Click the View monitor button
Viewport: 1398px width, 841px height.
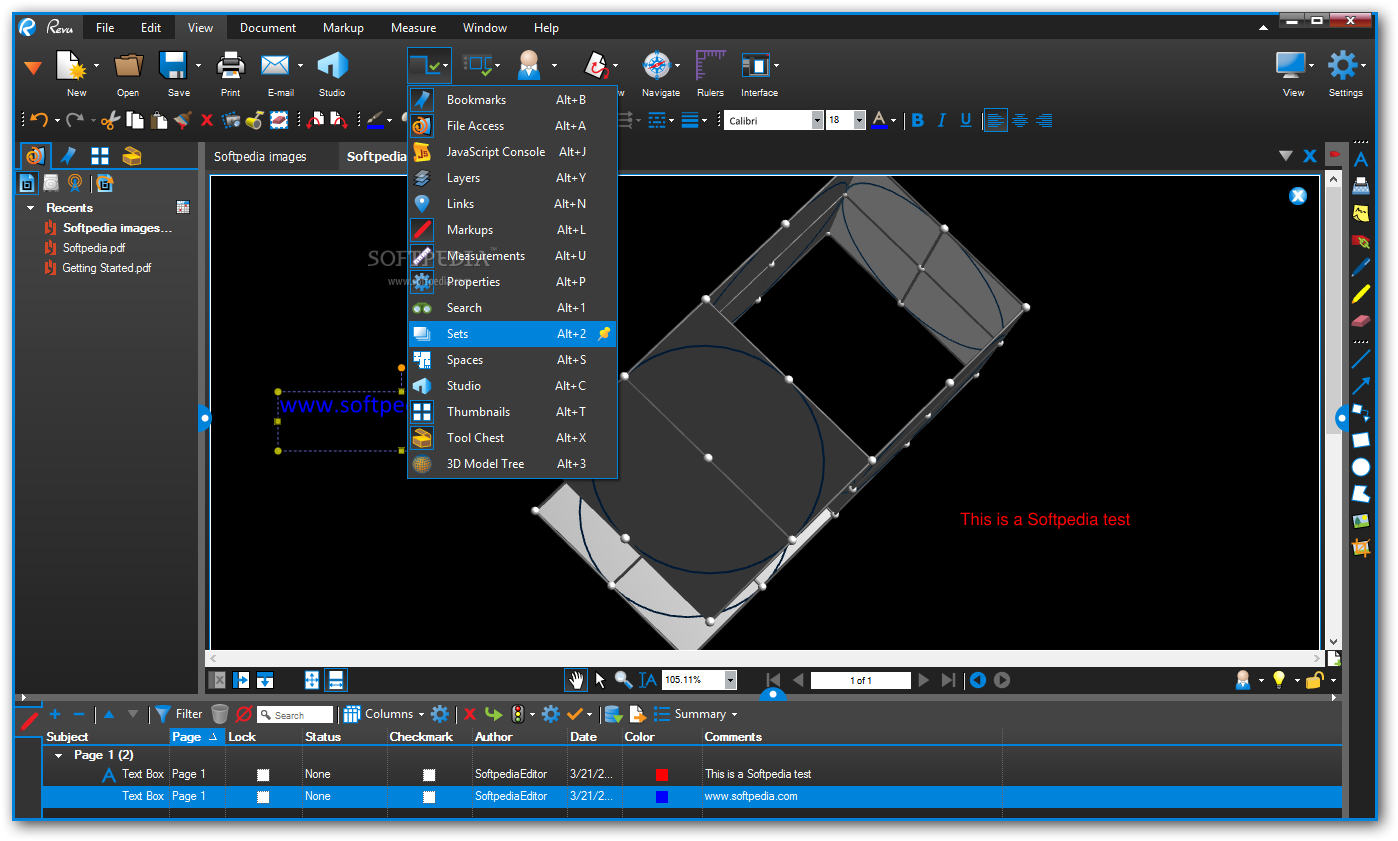[x=1293, y=72]
